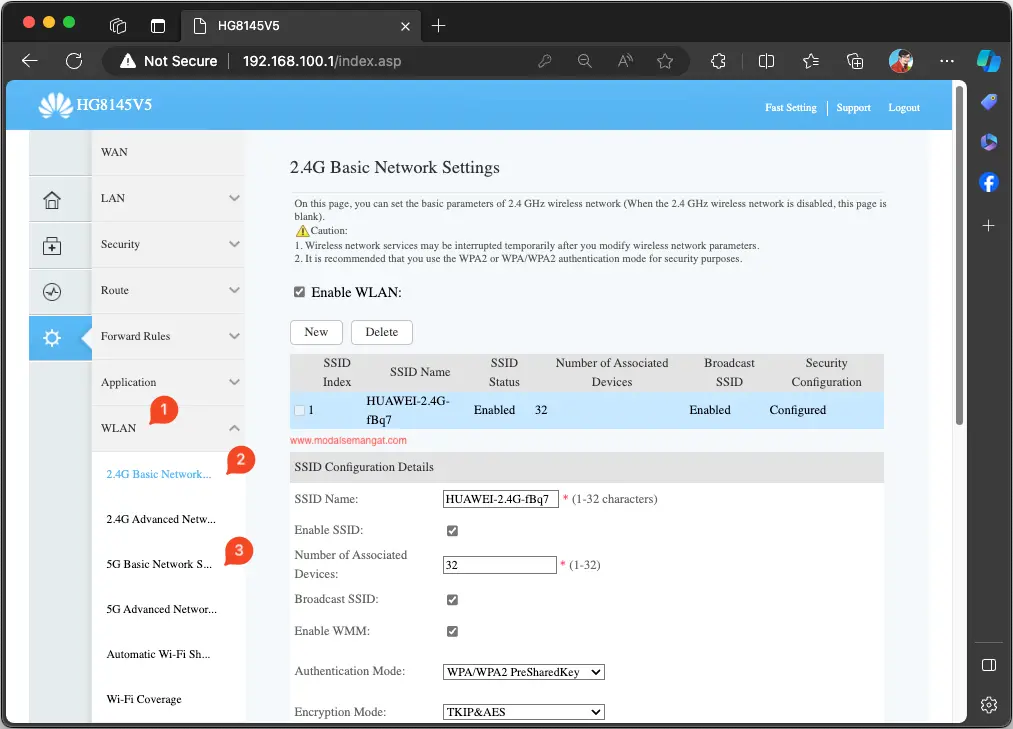
Task: Expand the LAN menu chevron
Action: [235, 198]
